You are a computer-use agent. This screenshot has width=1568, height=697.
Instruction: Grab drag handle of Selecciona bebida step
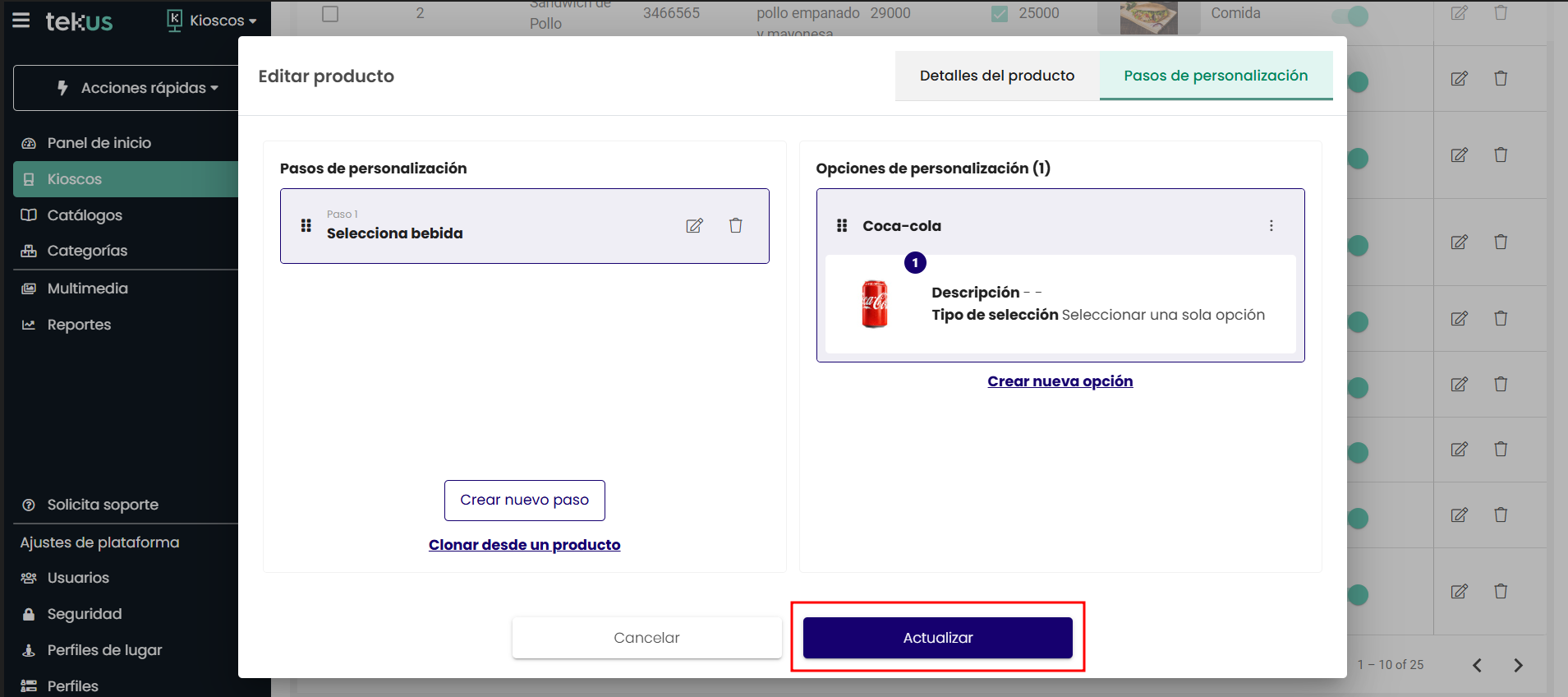pyautogui.click(x=306, y=225)
